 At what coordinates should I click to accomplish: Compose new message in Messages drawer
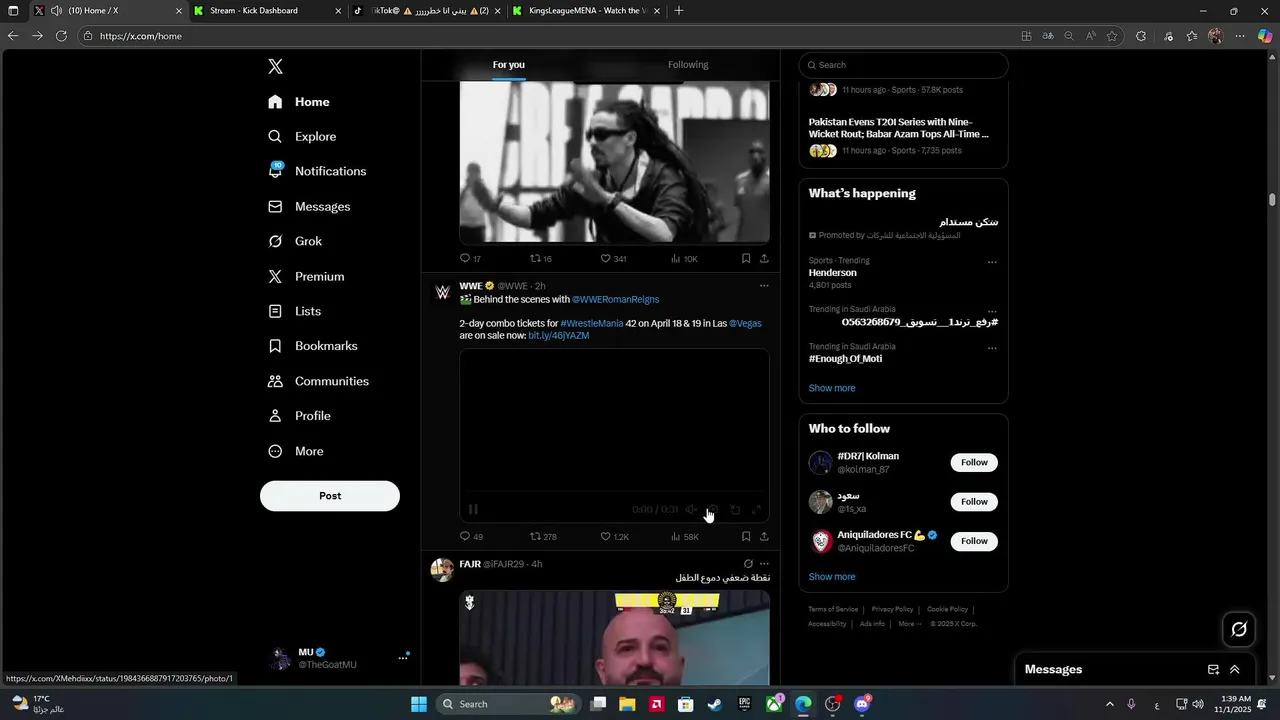(1213, 670)
